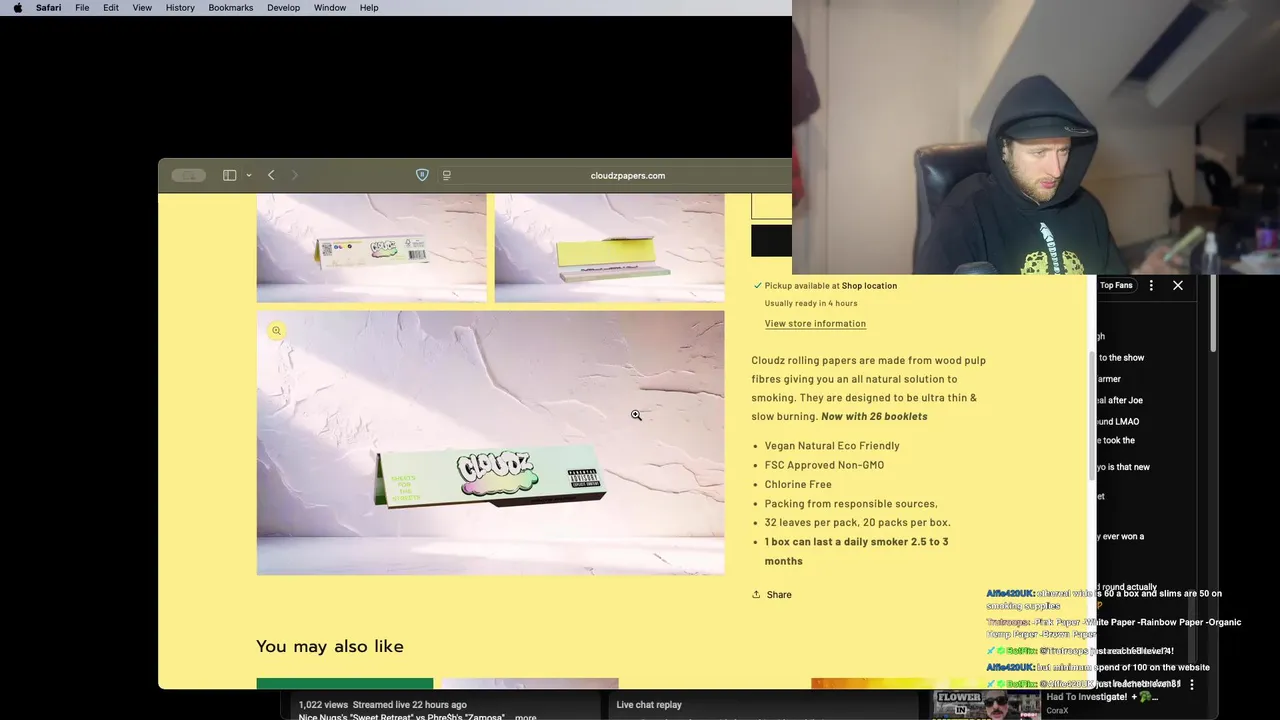Open the CoraX channel name

pos(1057,711)
